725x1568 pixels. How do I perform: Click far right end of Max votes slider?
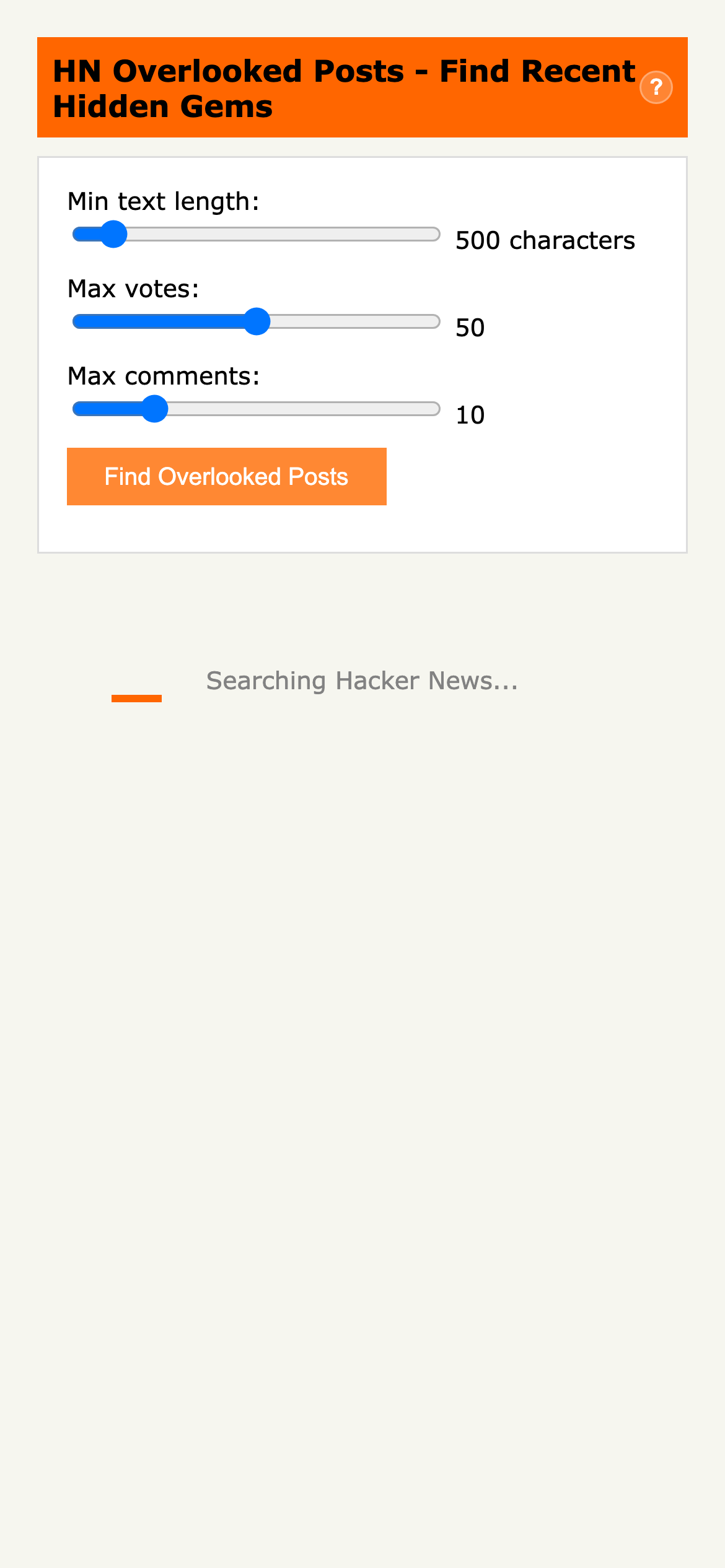coord(435,321)
